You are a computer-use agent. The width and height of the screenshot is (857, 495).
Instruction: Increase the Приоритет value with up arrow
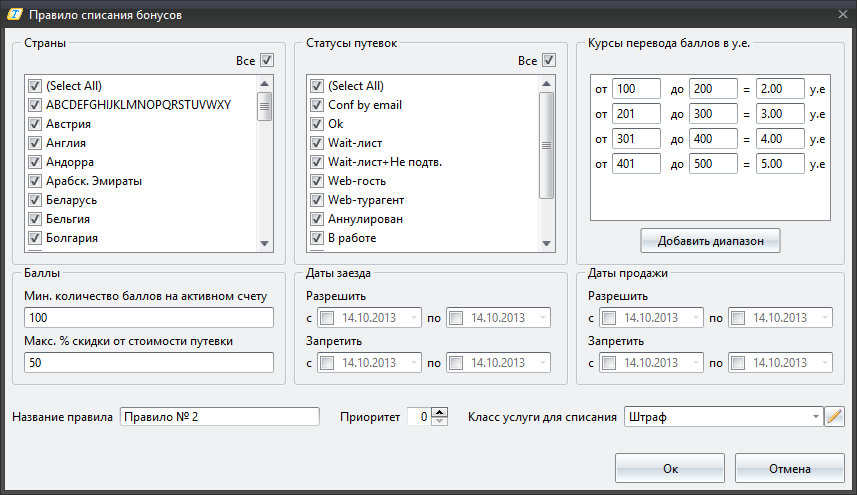pos(439,412)
